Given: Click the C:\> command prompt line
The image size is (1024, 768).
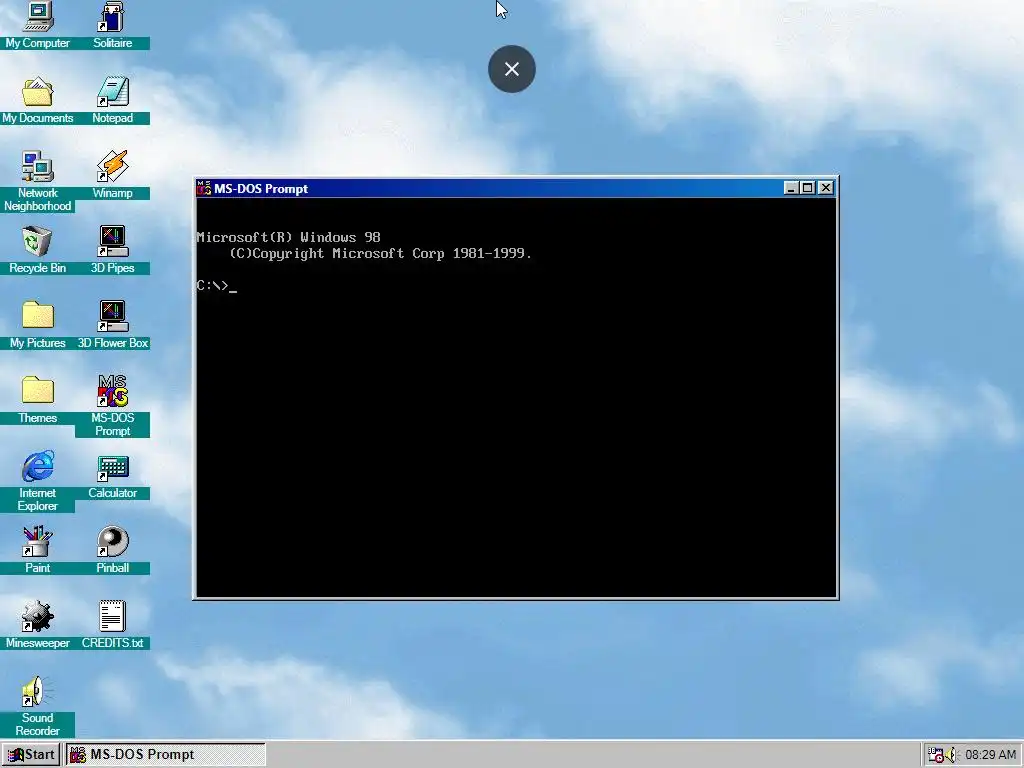Looking at the screenshot, I should (217, 285).
